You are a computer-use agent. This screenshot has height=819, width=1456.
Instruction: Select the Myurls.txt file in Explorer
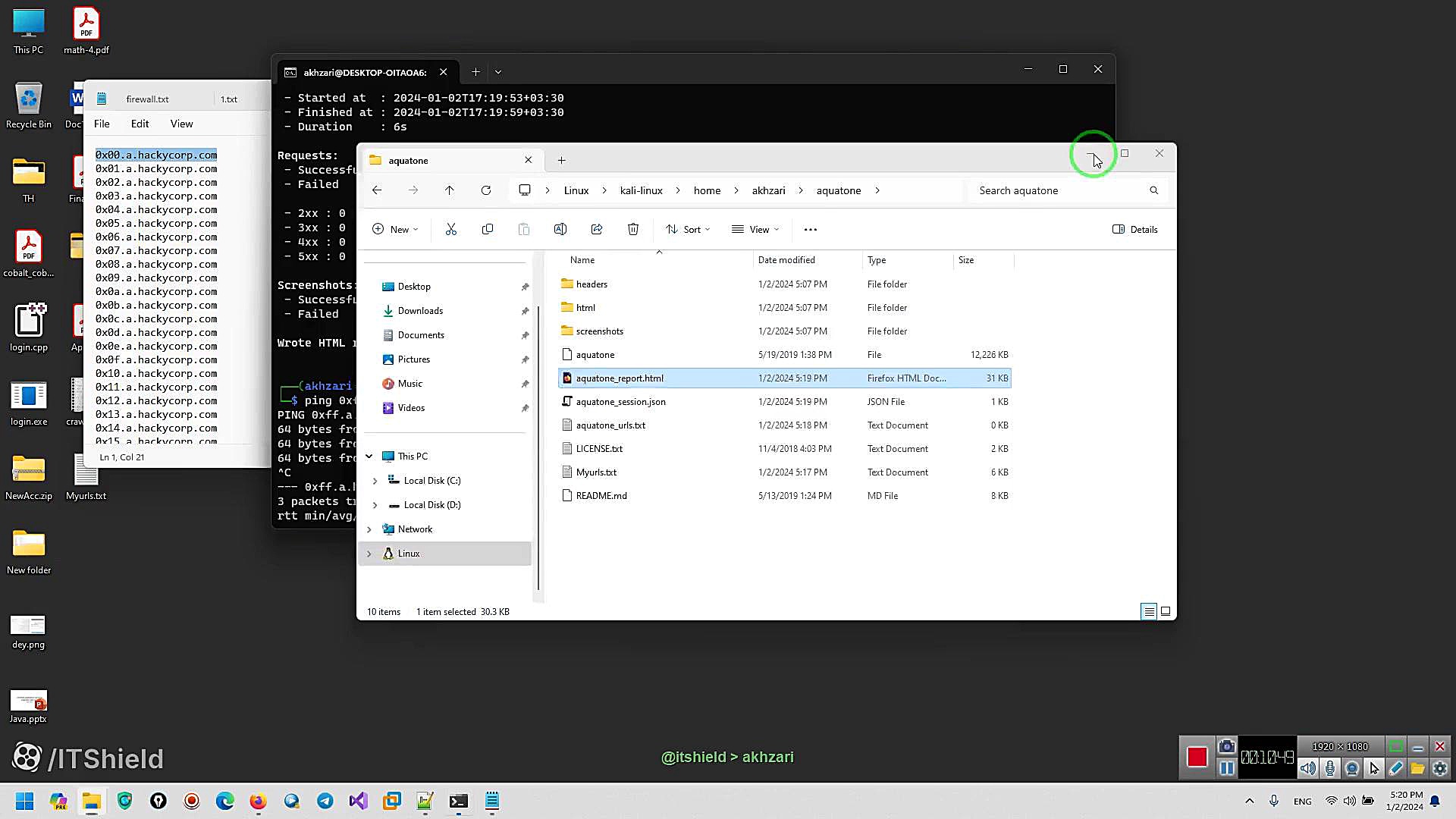pos(785,472)
